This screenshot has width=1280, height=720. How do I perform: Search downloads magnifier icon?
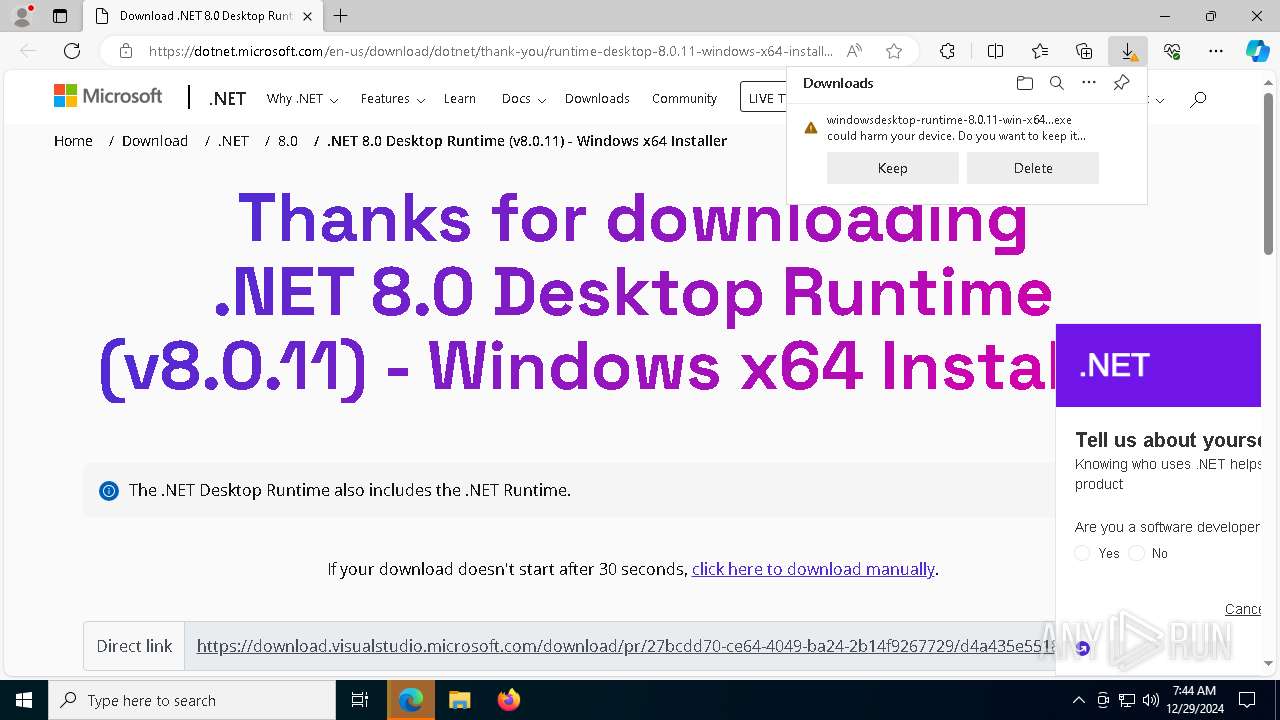1056,83
